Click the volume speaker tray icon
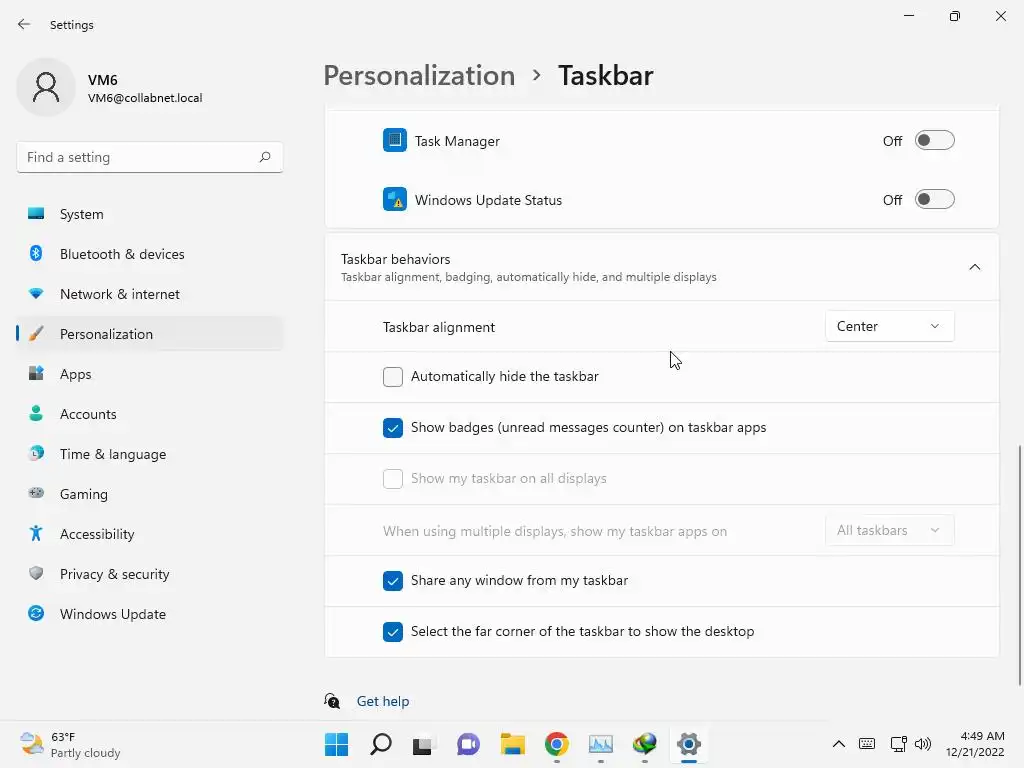 [x=923, y=744]
